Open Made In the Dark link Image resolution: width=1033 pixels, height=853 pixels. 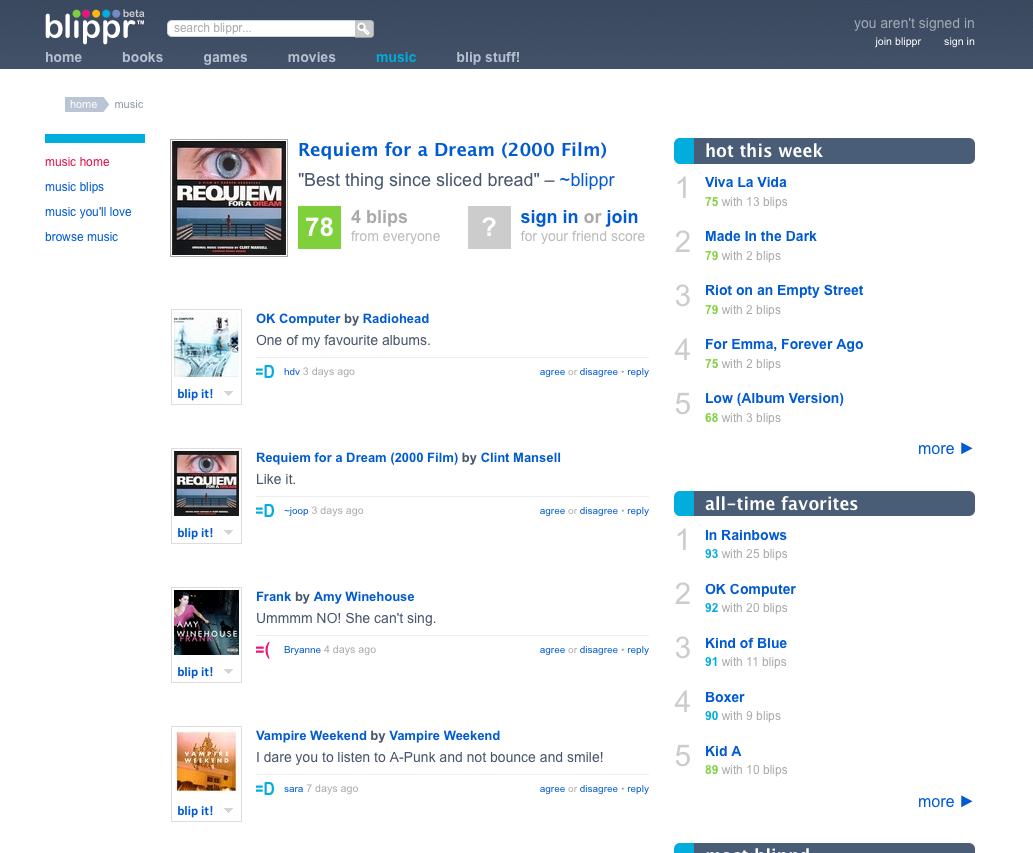[760, 236]
